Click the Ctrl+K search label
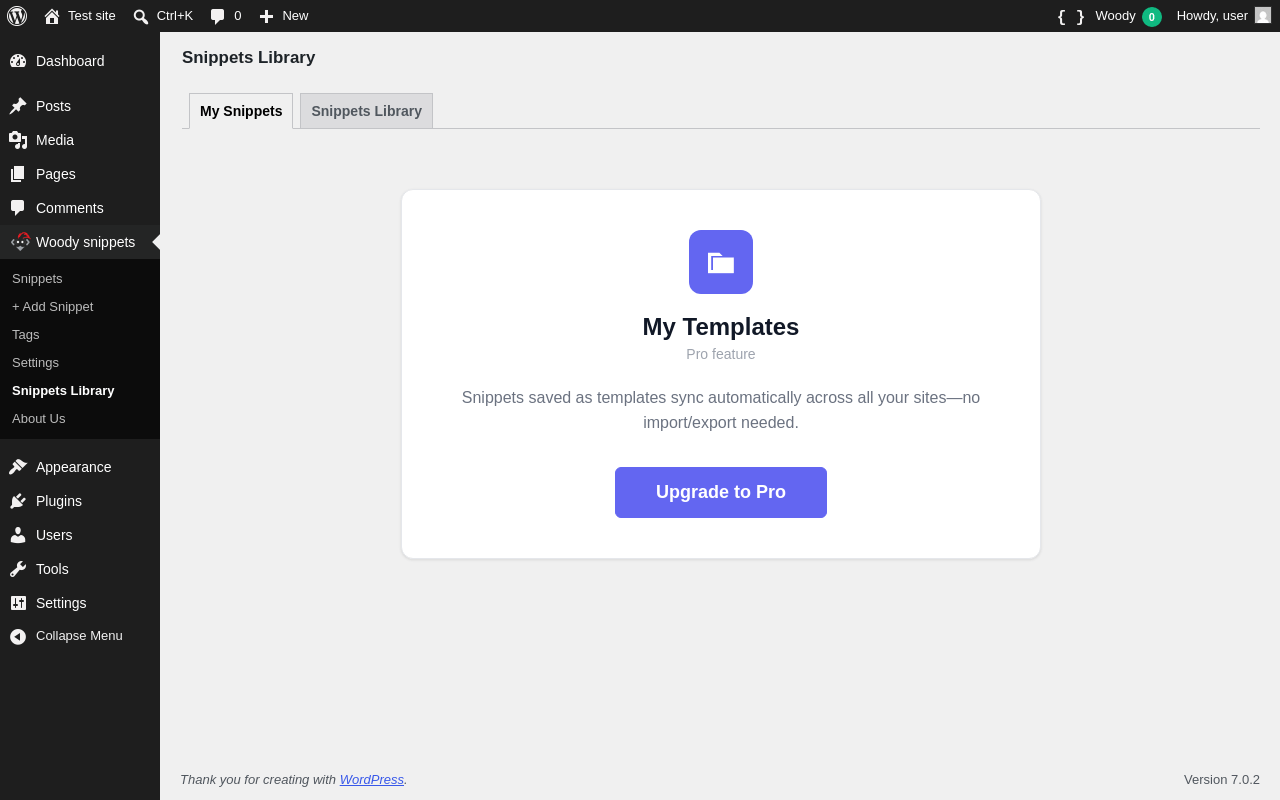Image resolution: width=1280 pixels, height=800 pixels. (175, 16)
